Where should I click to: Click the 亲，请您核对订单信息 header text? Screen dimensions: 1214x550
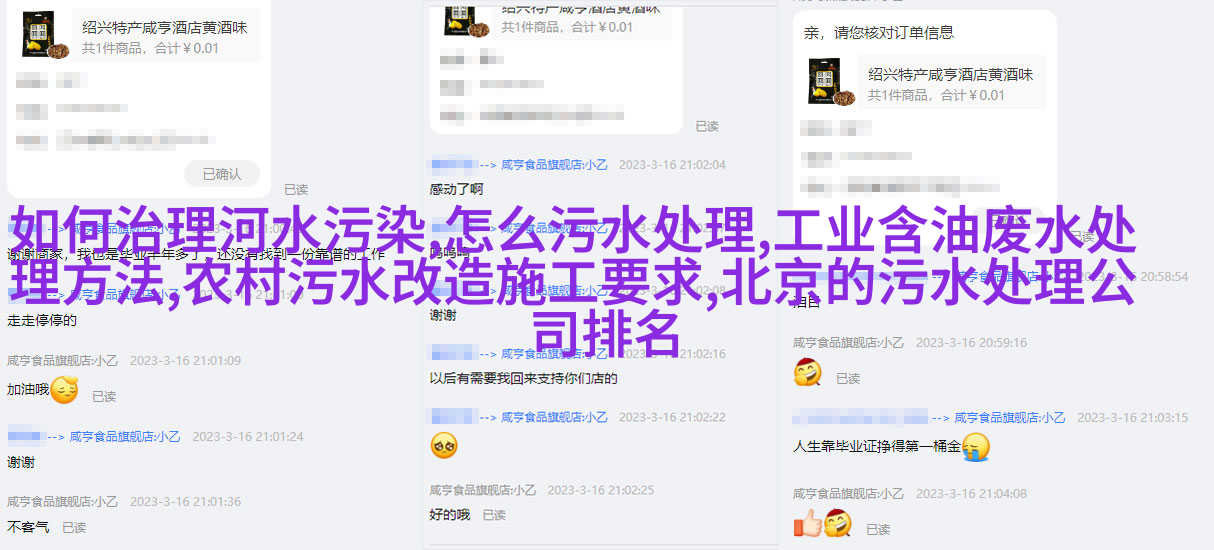coord(880,34)
